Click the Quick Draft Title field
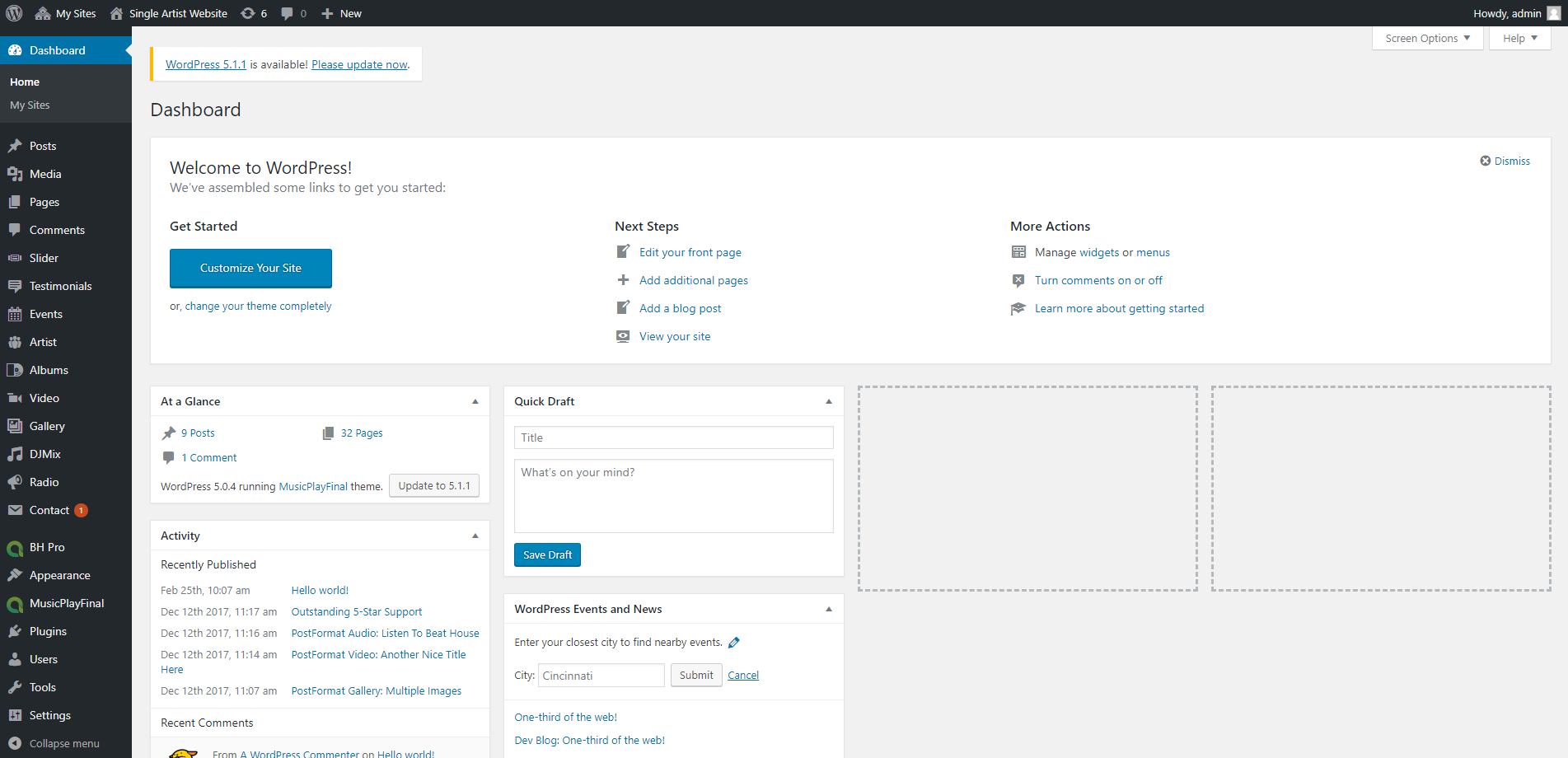 coord(673,437)
